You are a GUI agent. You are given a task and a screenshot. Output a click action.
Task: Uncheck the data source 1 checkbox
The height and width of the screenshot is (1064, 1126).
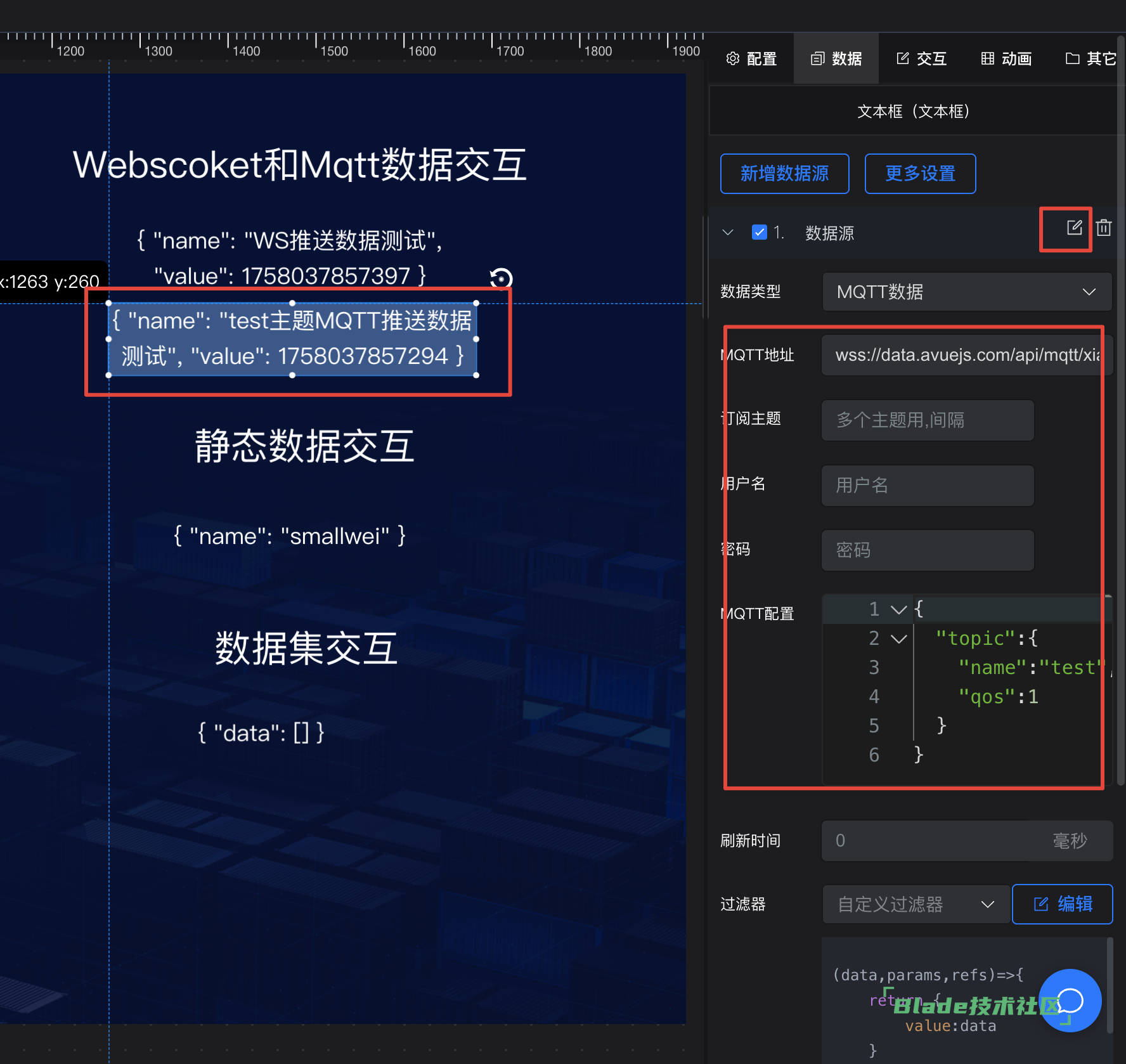pyautogui.click(x=759, y=233)
